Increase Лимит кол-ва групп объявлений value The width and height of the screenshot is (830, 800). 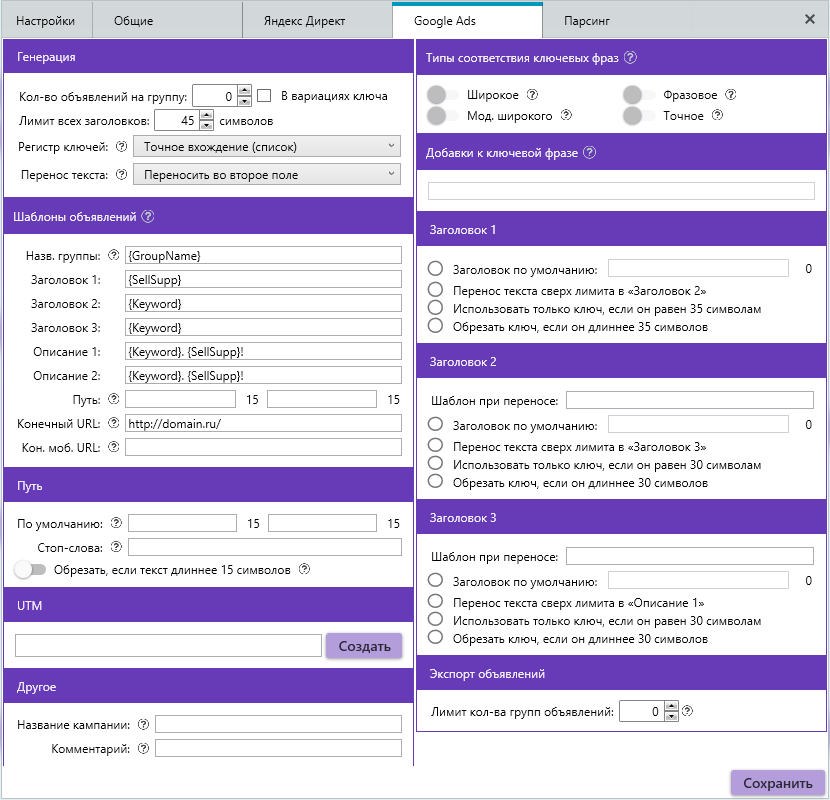671,706
